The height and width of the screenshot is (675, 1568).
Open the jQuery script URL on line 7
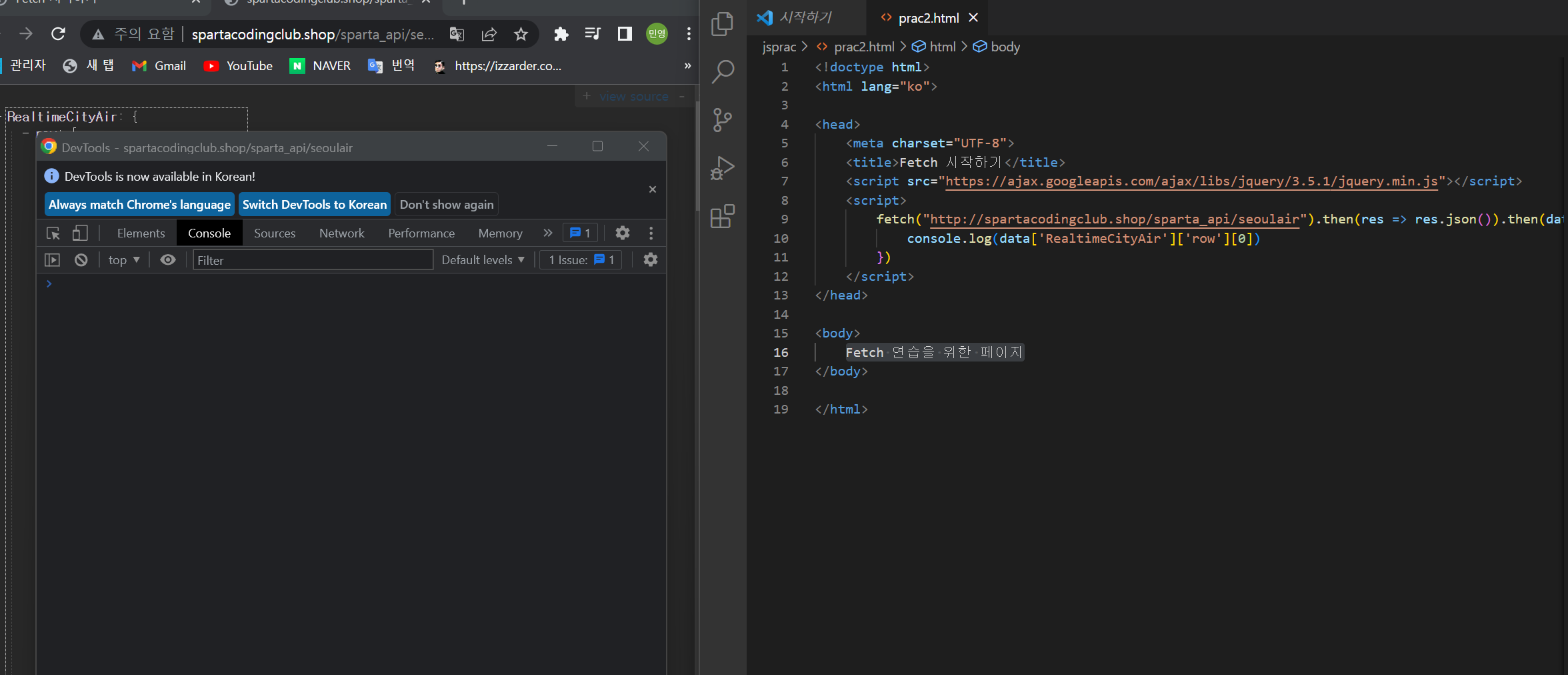click(x=1191, y=181)
